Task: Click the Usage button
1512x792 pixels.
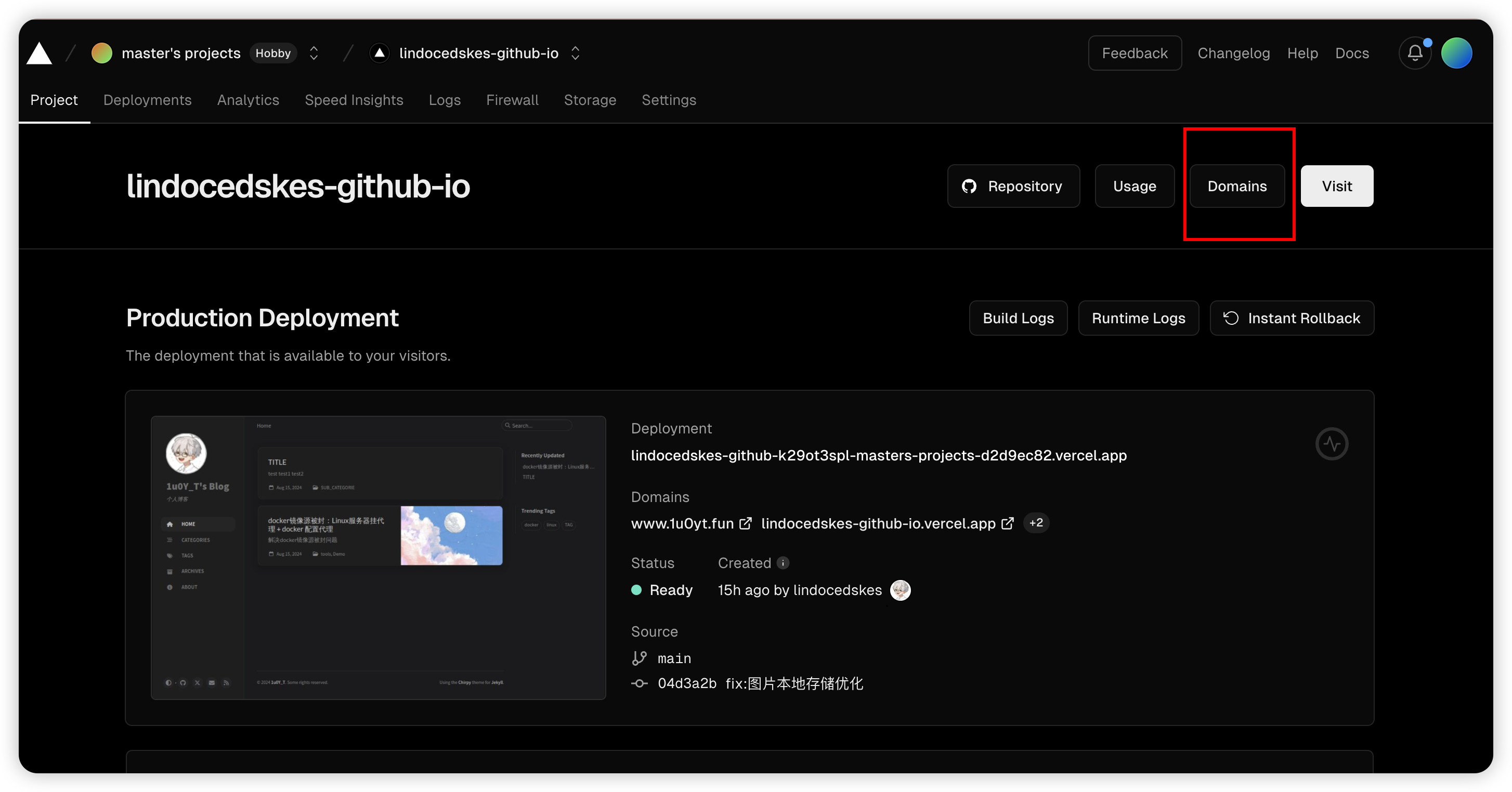Action: (x=1135, y=186)
